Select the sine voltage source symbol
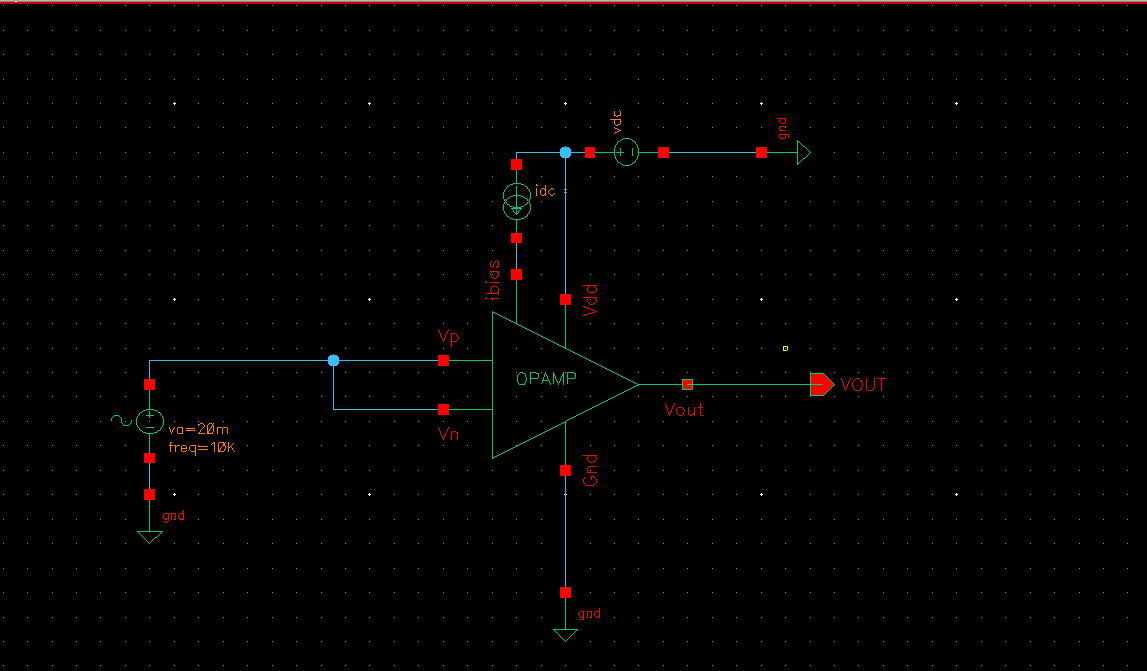 149,421
